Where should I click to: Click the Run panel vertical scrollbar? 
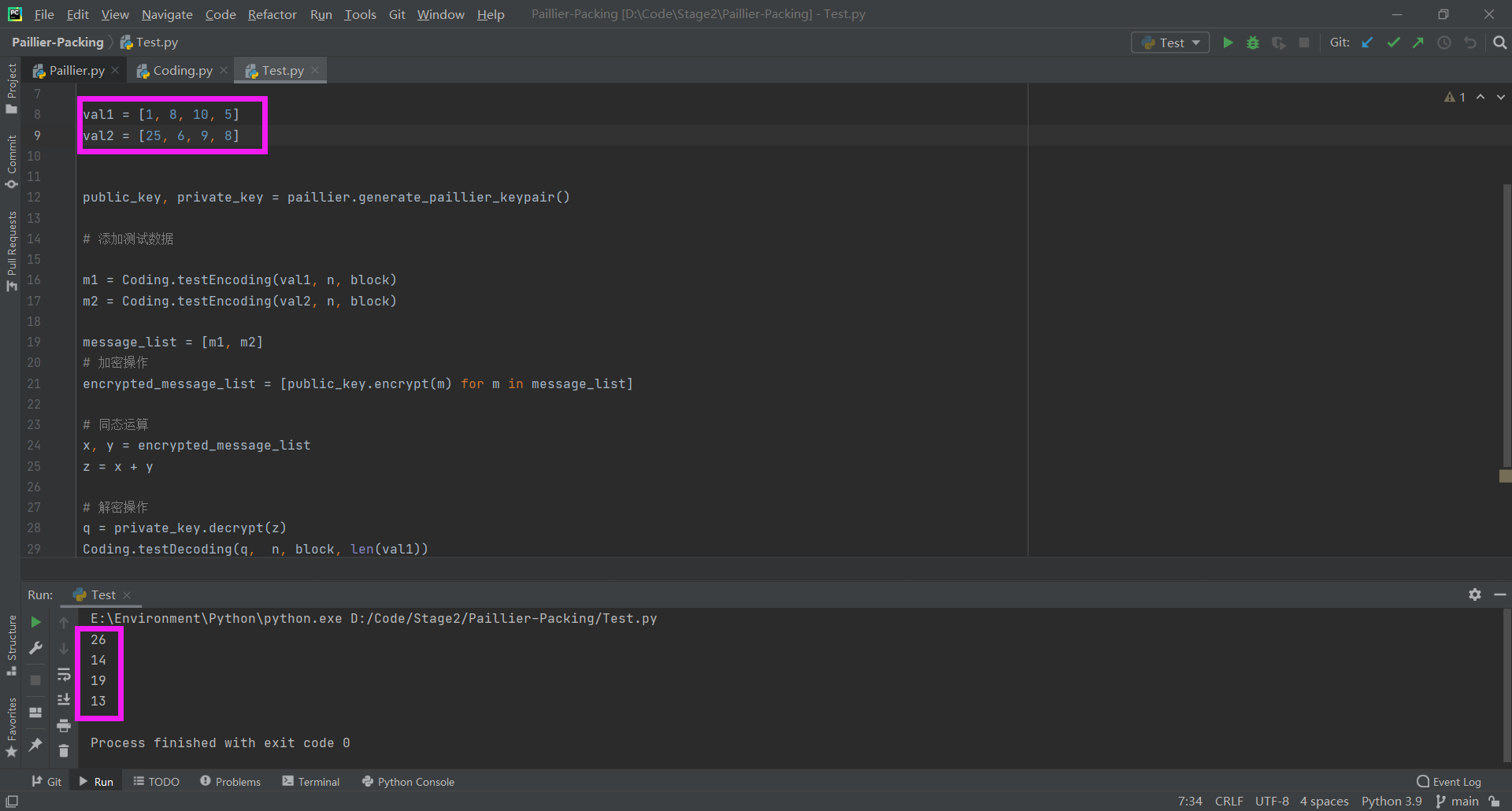1506,684
